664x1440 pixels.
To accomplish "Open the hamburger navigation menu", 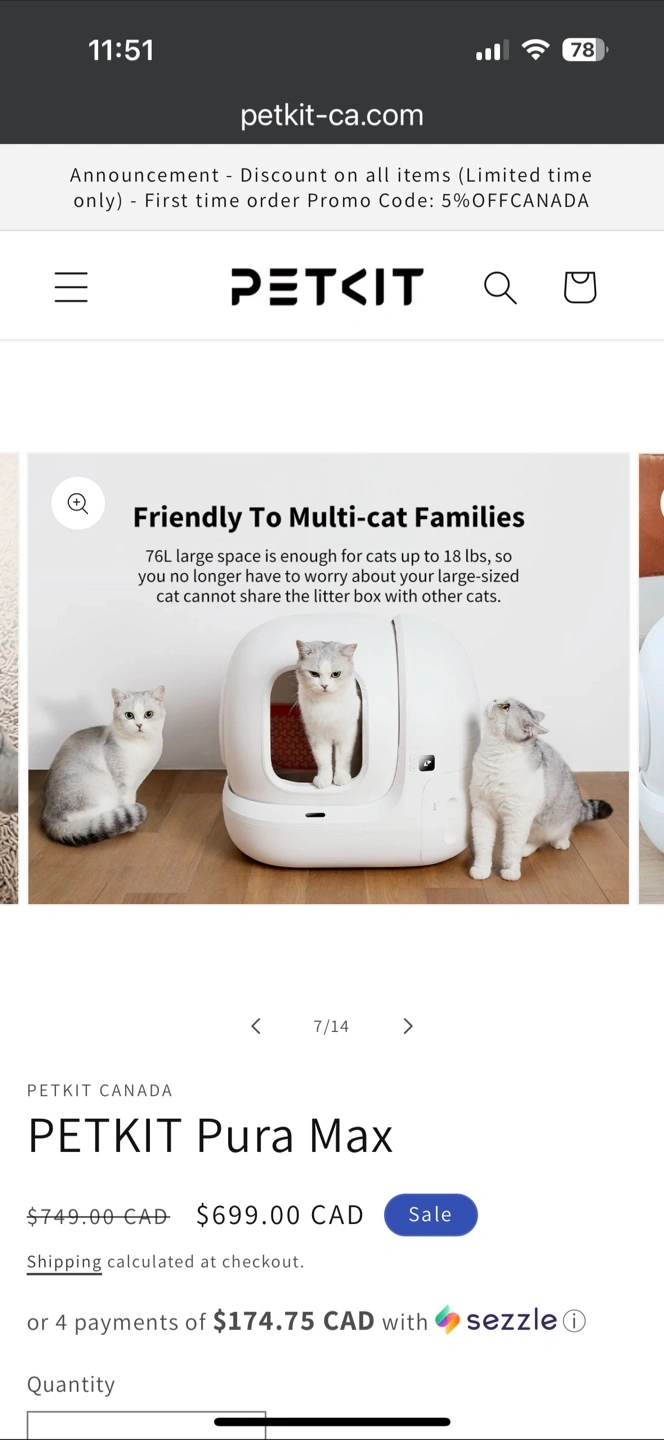I will tap(71, 287).
